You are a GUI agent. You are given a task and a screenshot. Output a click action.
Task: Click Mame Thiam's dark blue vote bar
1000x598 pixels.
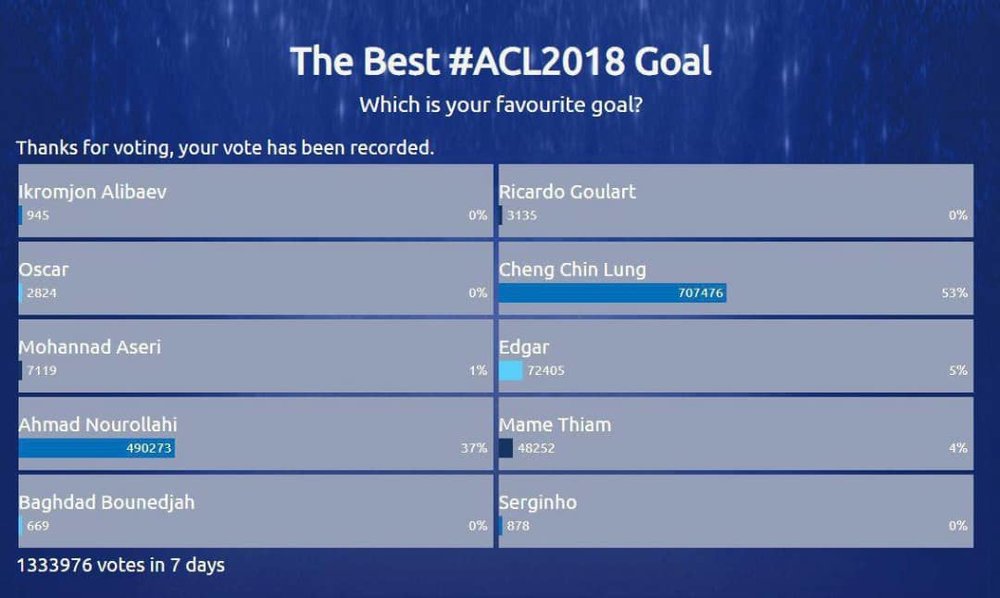point(506,448)
